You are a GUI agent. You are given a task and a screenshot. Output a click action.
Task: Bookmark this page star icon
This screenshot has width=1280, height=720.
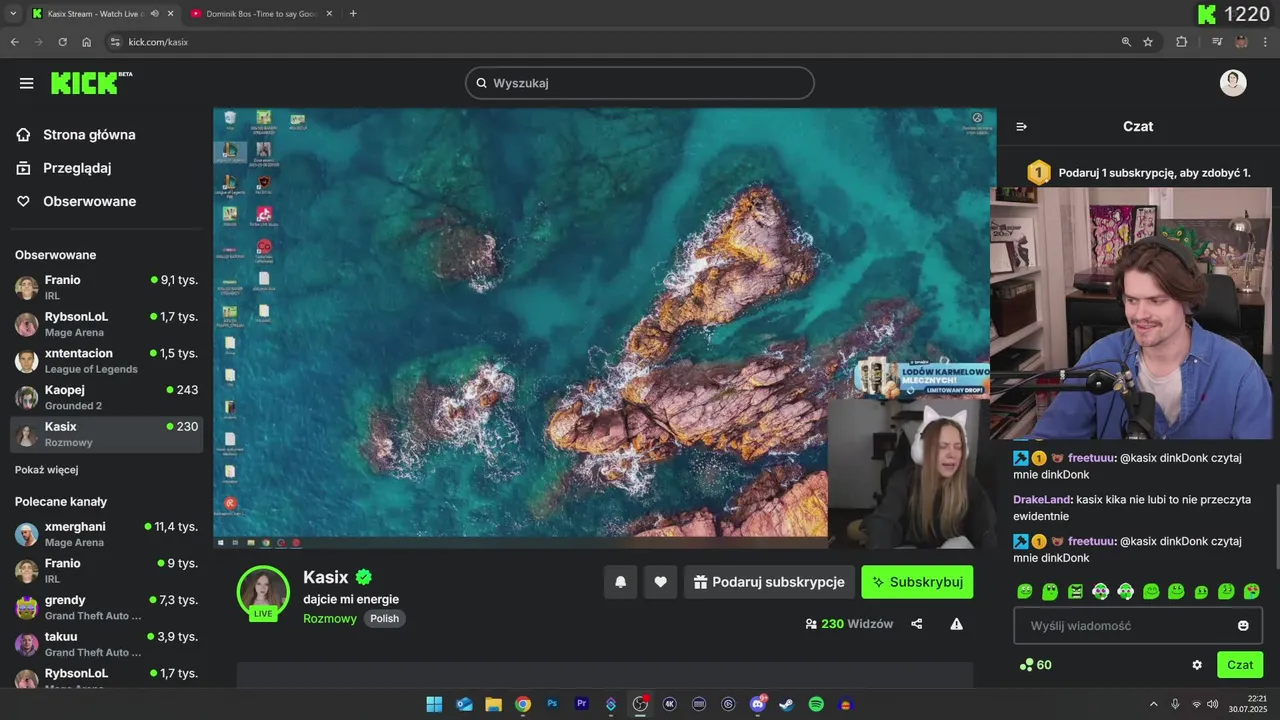tap(1148, 42)
